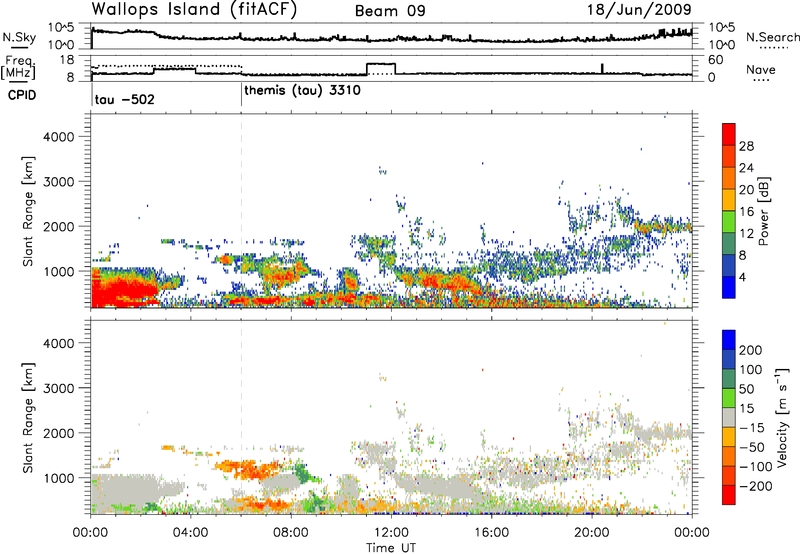The width and height of the screenshot is (800, 554).
Task: Click the Velocity colorbar value '200'
Action: point(751,350)
